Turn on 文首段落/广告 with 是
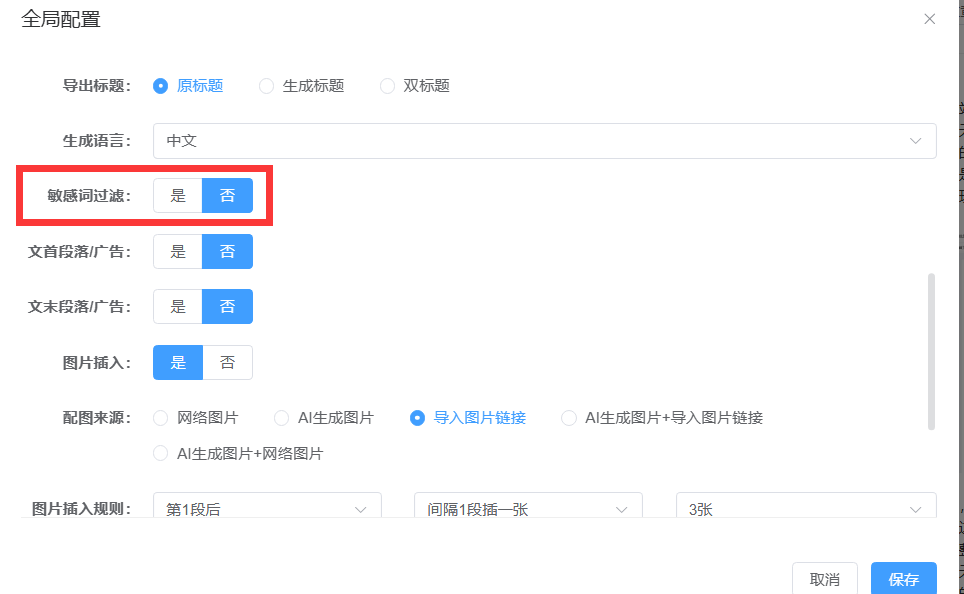The image size is (964, 594). pos(178,251)
